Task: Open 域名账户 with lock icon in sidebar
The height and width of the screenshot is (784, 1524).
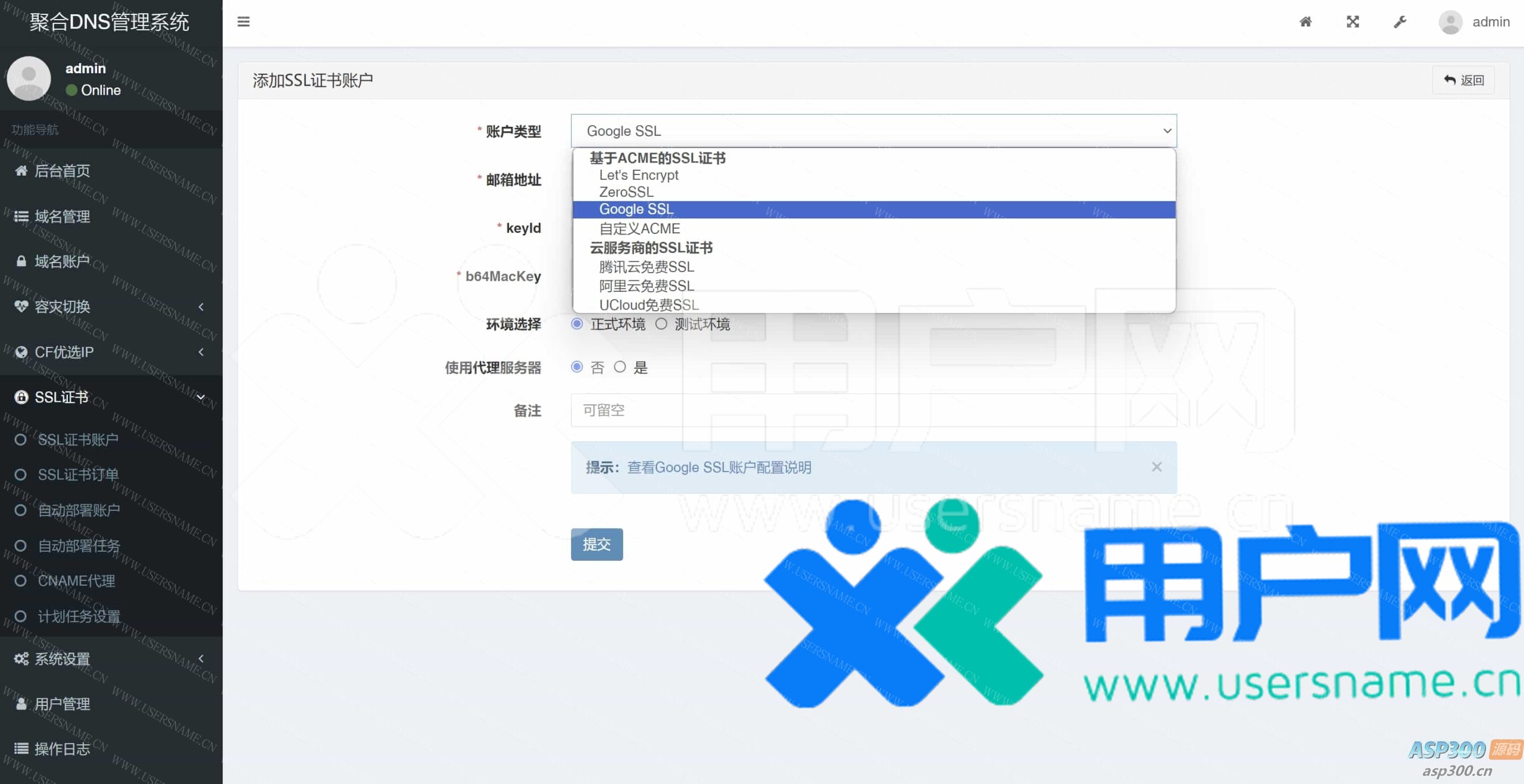Action: (x=62, y=261)
